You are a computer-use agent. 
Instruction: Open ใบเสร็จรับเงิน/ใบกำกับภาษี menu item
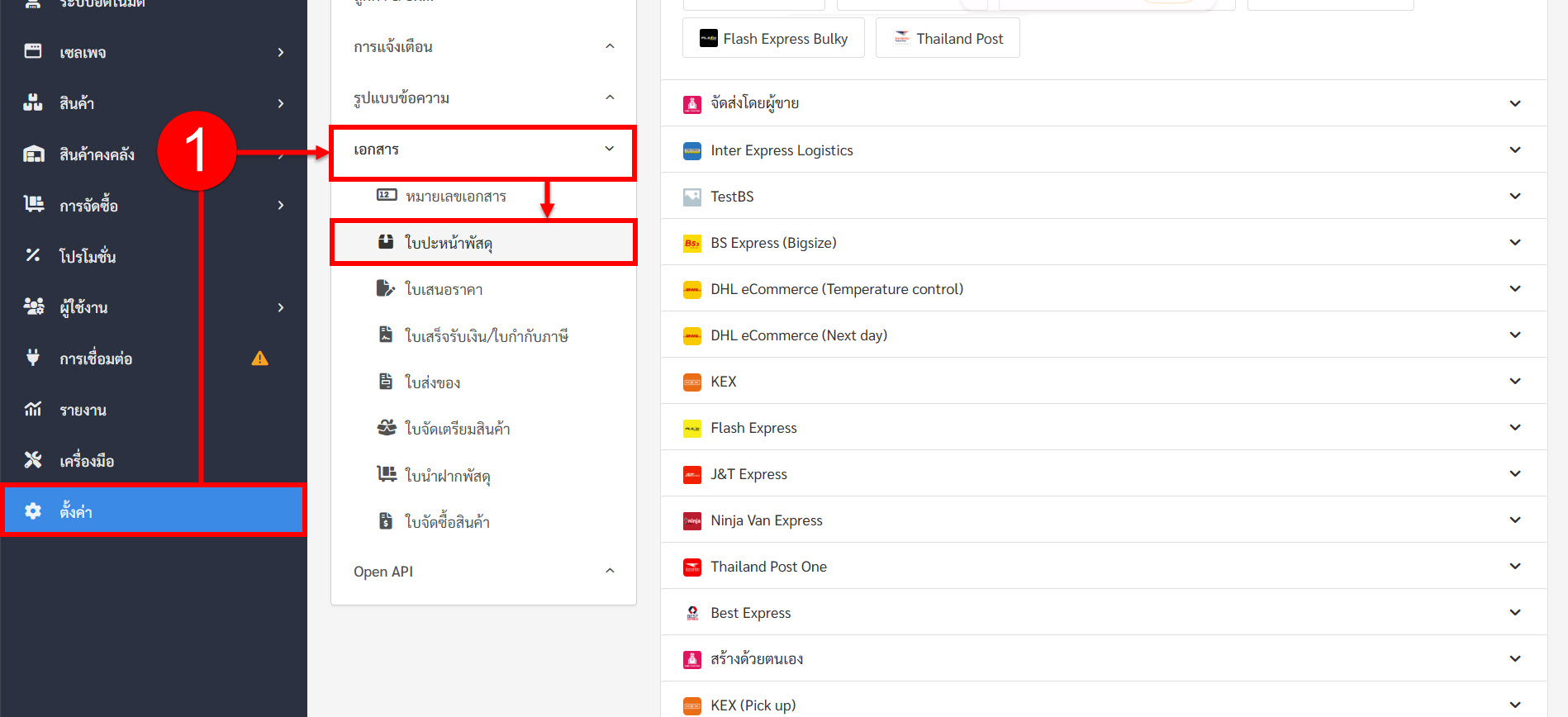[483, 336]
